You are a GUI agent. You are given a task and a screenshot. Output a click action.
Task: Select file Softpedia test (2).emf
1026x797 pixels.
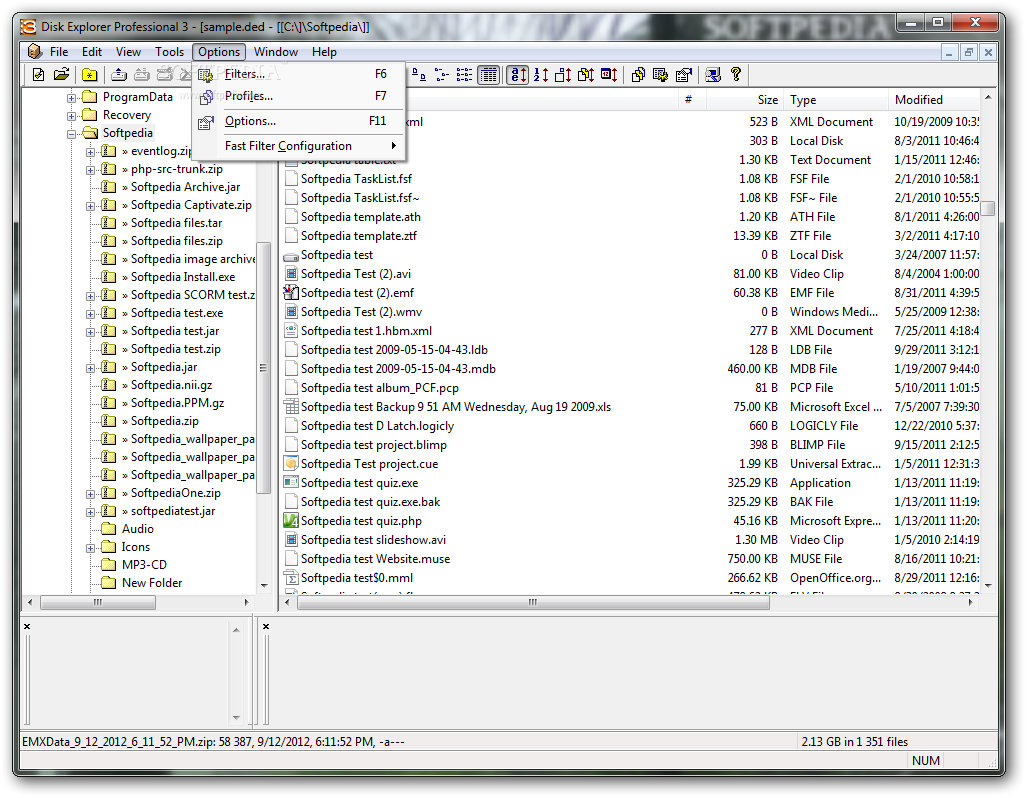(357, 292)
